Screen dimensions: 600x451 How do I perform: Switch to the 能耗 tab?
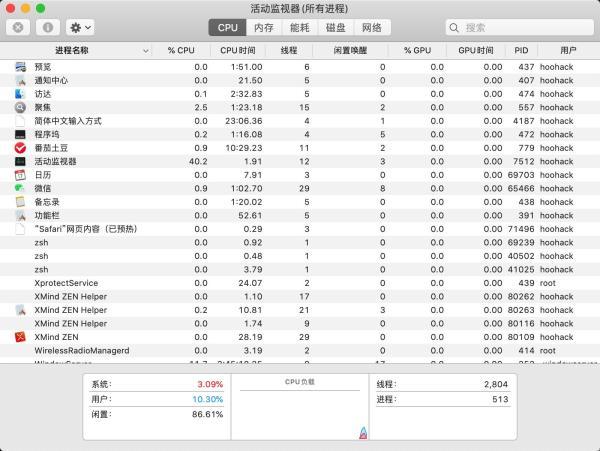[299, 28]
